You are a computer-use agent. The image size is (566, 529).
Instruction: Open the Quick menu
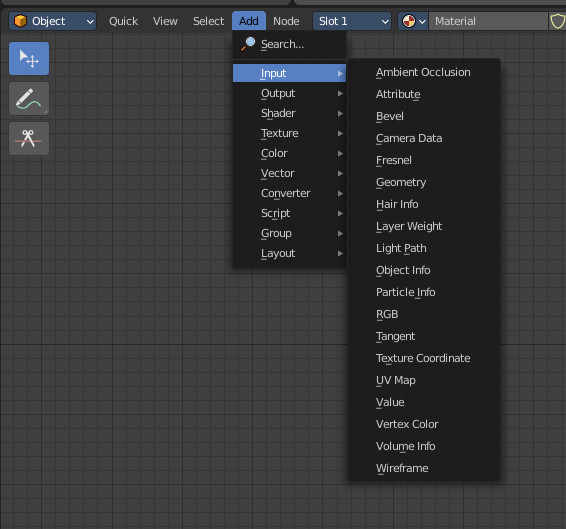(123, 21)
